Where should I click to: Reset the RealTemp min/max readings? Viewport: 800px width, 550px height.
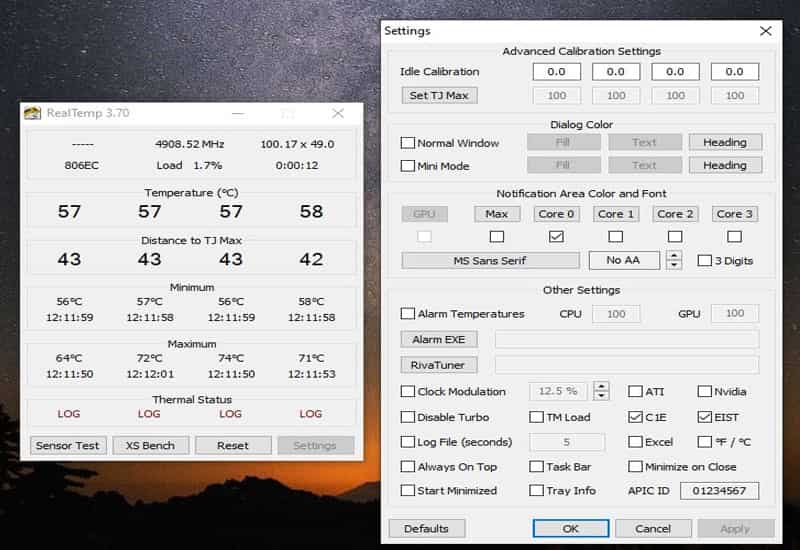point(233,445)
